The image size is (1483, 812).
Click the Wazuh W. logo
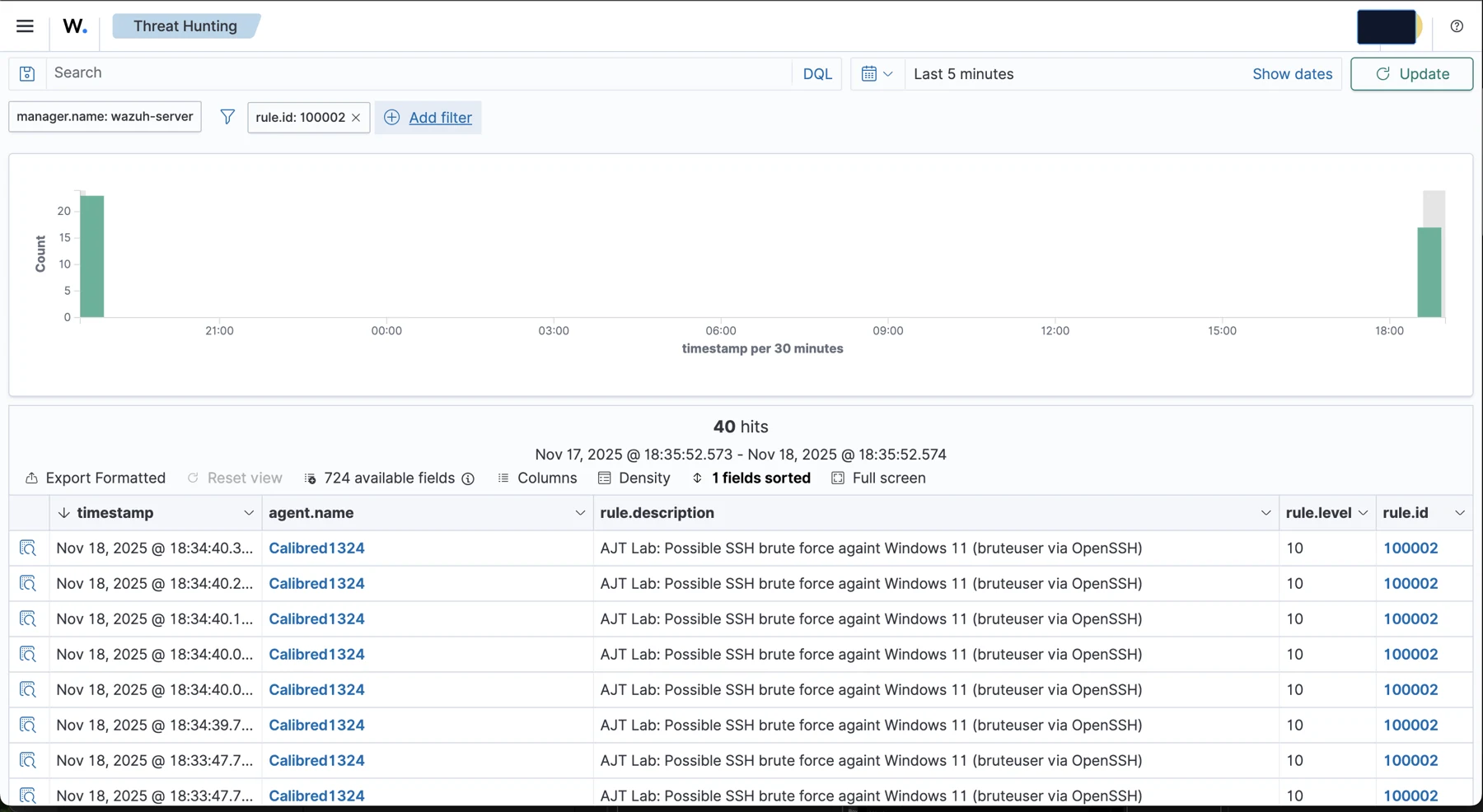pyautogui.click(x=75, y=26)
